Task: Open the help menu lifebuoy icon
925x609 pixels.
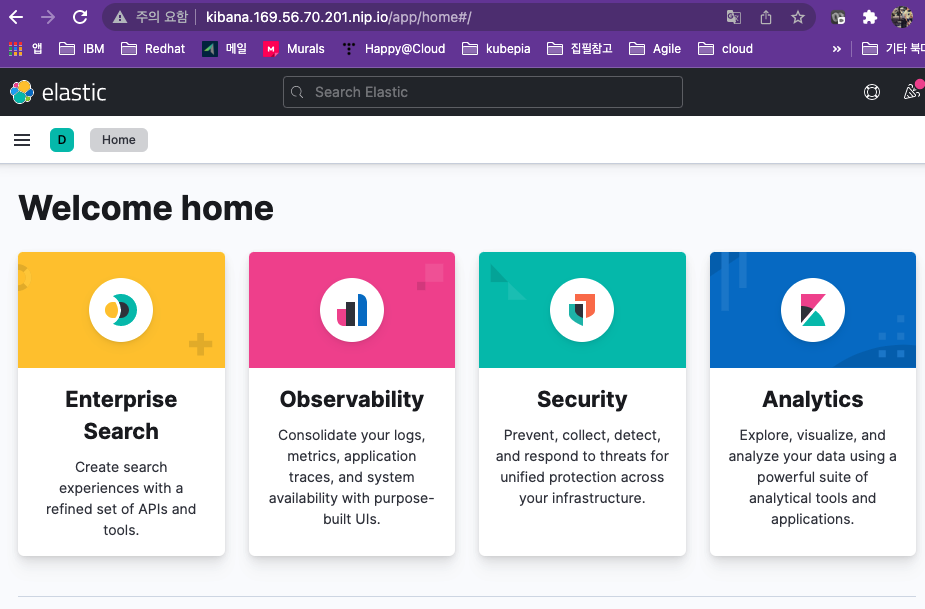Action: click(x=872, y=92)
